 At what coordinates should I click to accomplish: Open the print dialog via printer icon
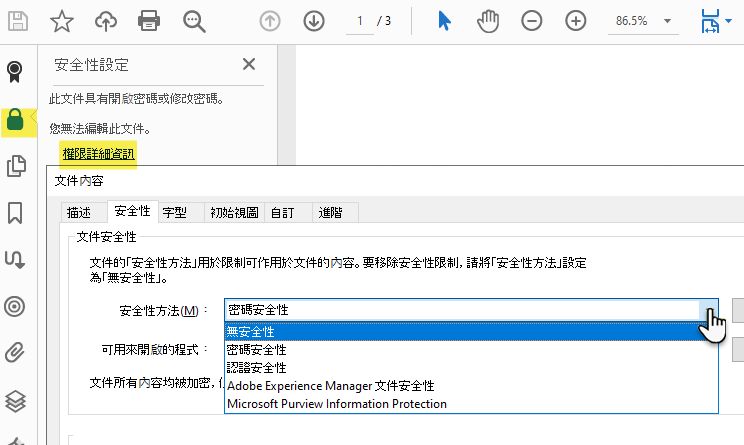pyautogui.click(x=149, y=21)
